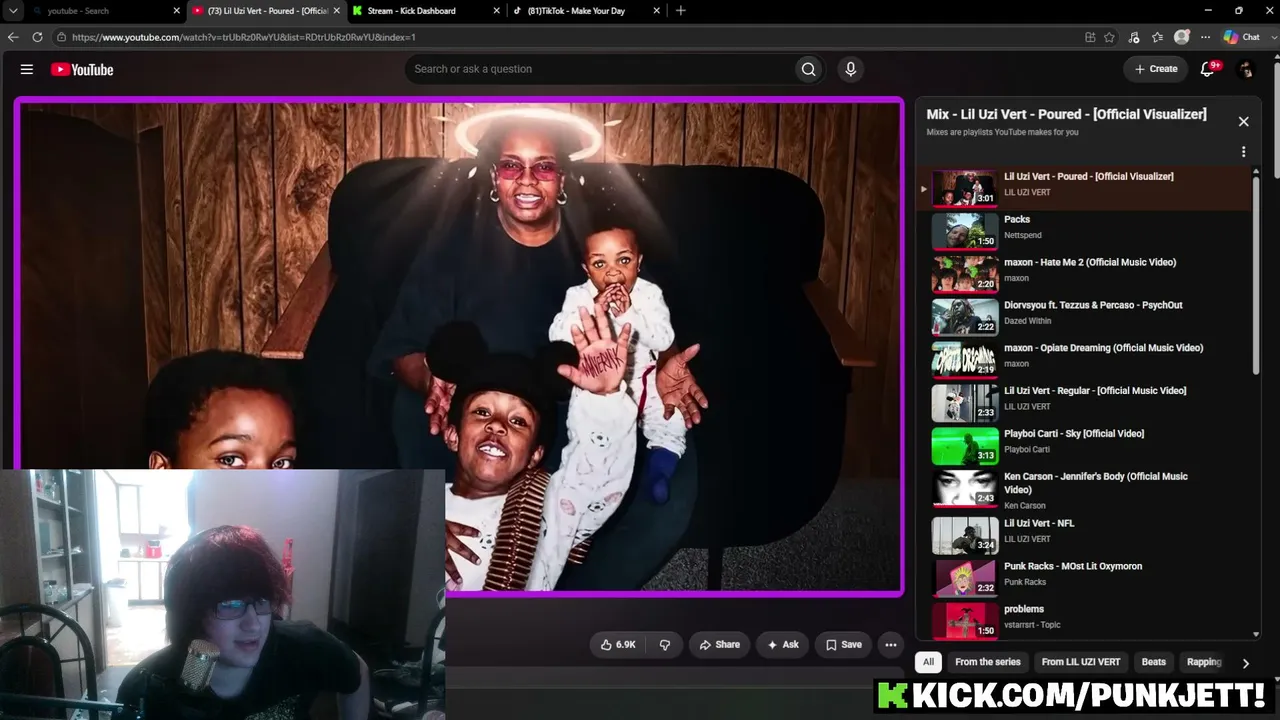Play Playboi Carti - Sky video
1280x720 pixels.
pos(1084,445)
